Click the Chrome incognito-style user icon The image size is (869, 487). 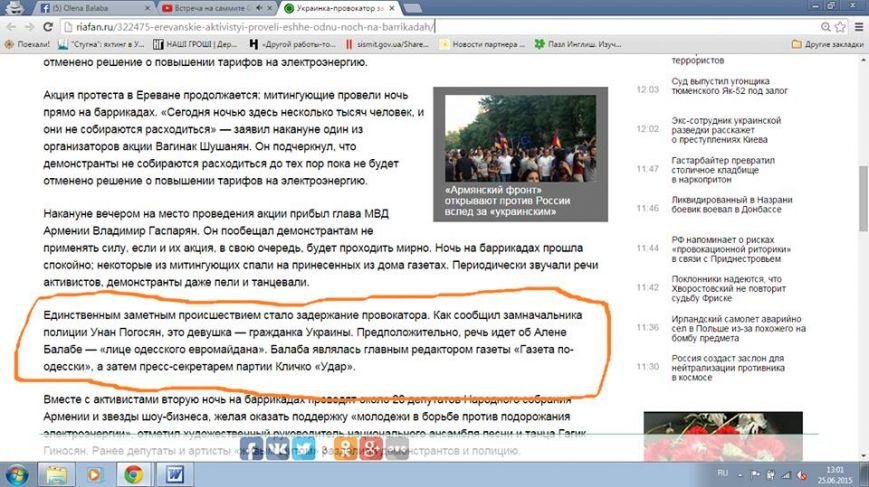click(x=14, y=7)
